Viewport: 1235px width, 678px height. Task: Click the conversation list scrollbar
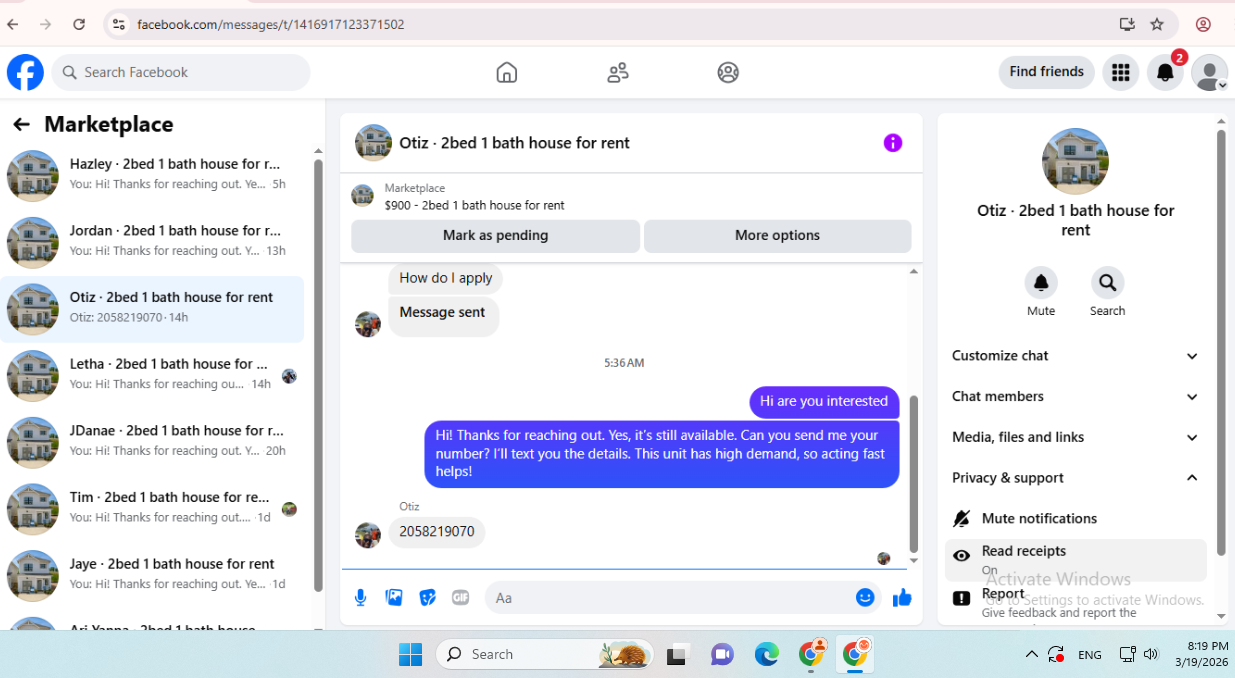click(x=319, y=375)
